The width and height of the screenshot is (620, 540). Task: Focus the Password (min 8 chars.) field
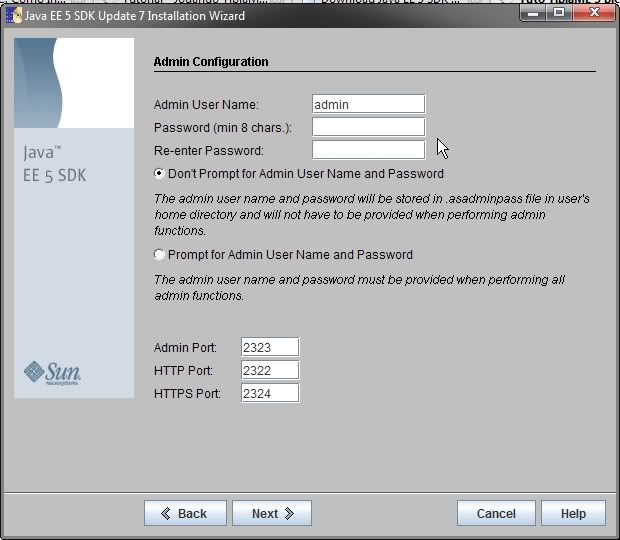point(368,127)
